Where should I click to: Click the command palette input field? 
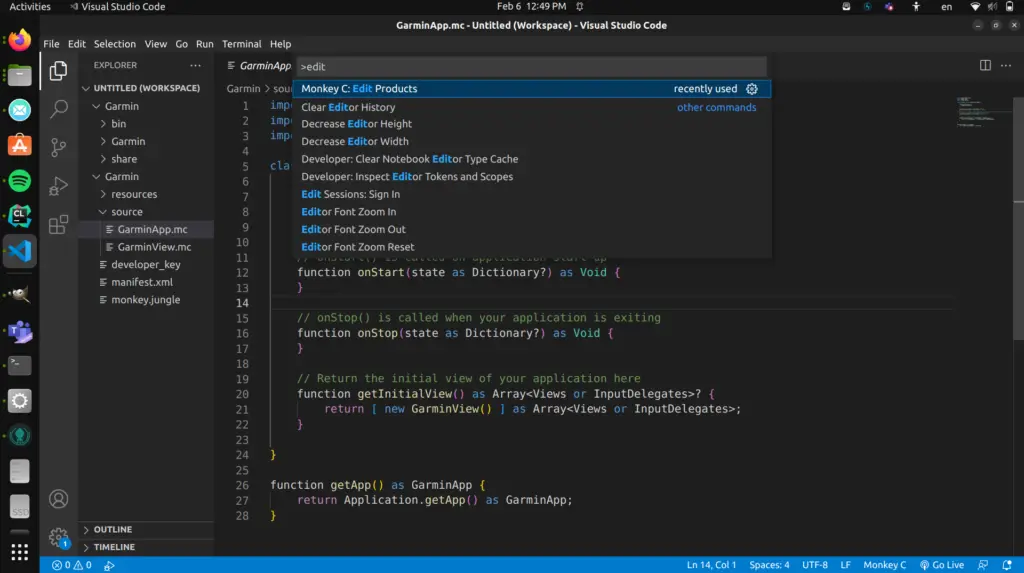[532, 67]
